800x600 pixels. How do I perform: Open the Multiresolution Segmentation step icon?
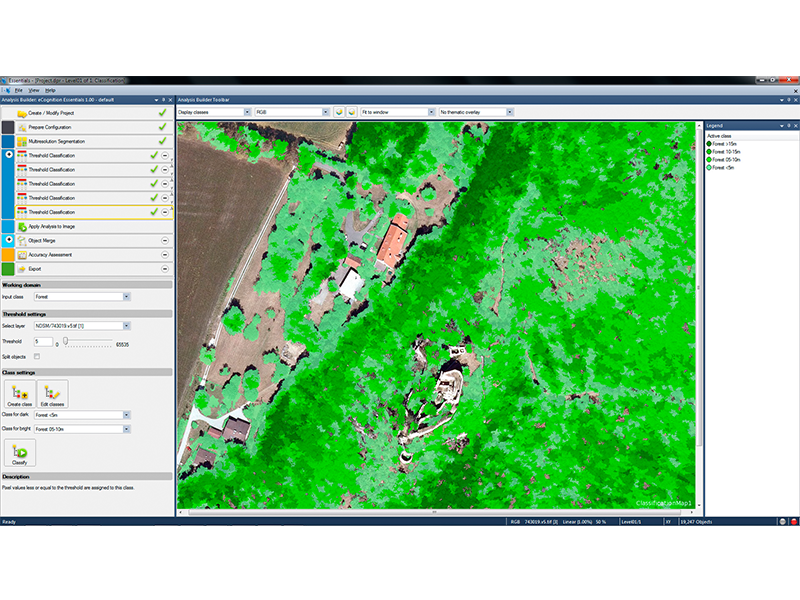[x=21, y=142]
